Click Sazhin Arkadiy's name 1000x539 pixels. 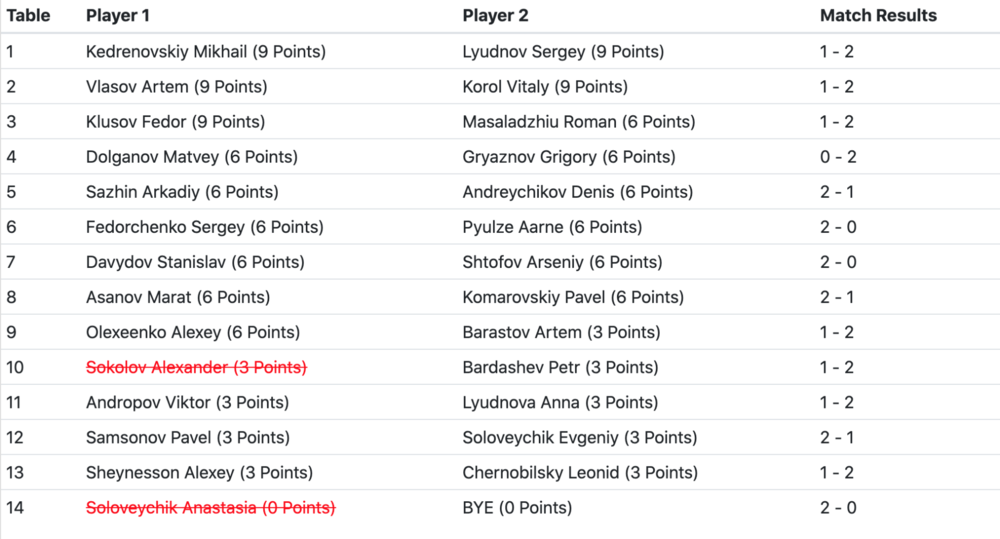[182, 192]
